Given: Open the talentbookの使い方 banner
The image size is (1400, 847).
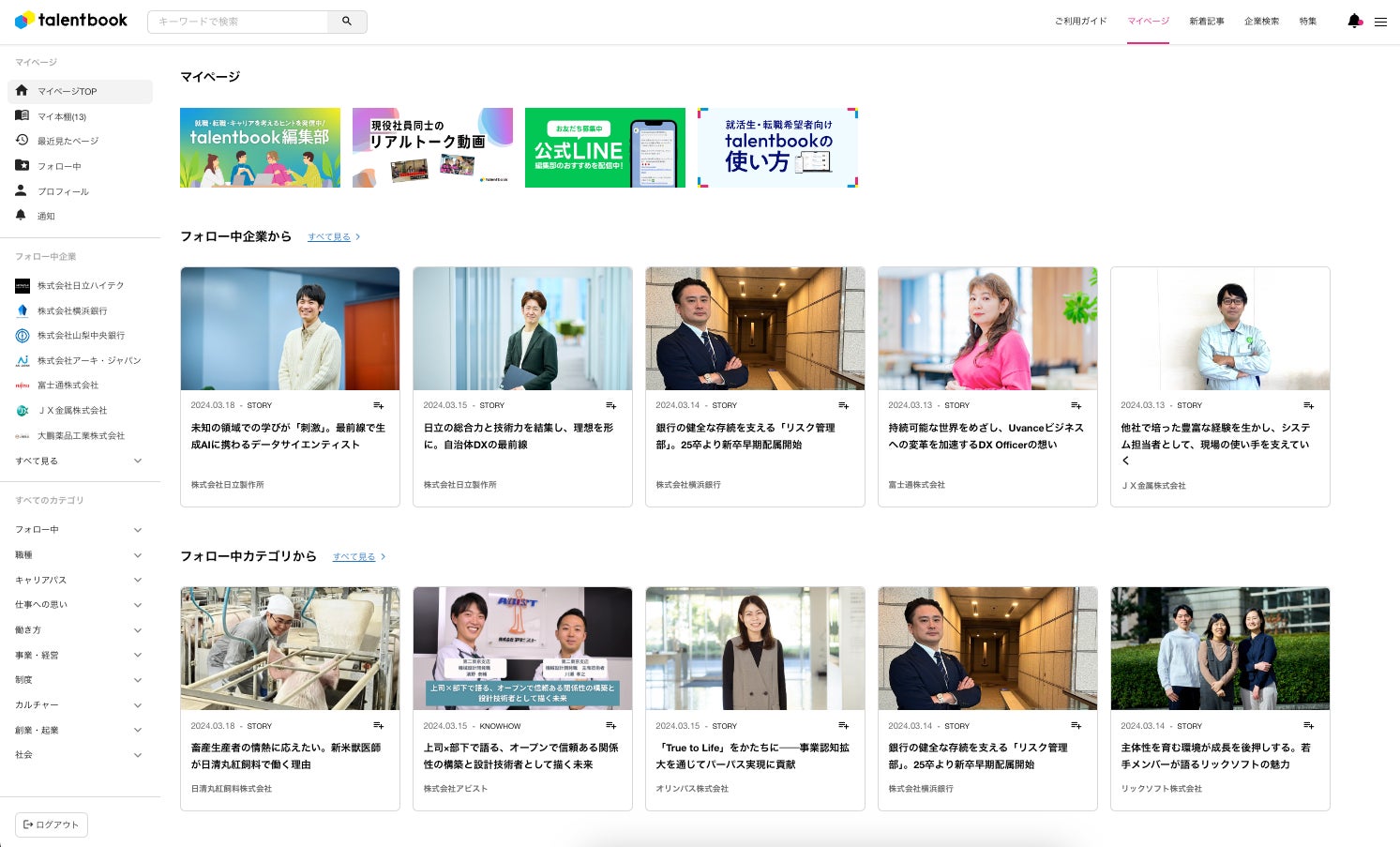Looking at the screenshot, I should 777,147.
